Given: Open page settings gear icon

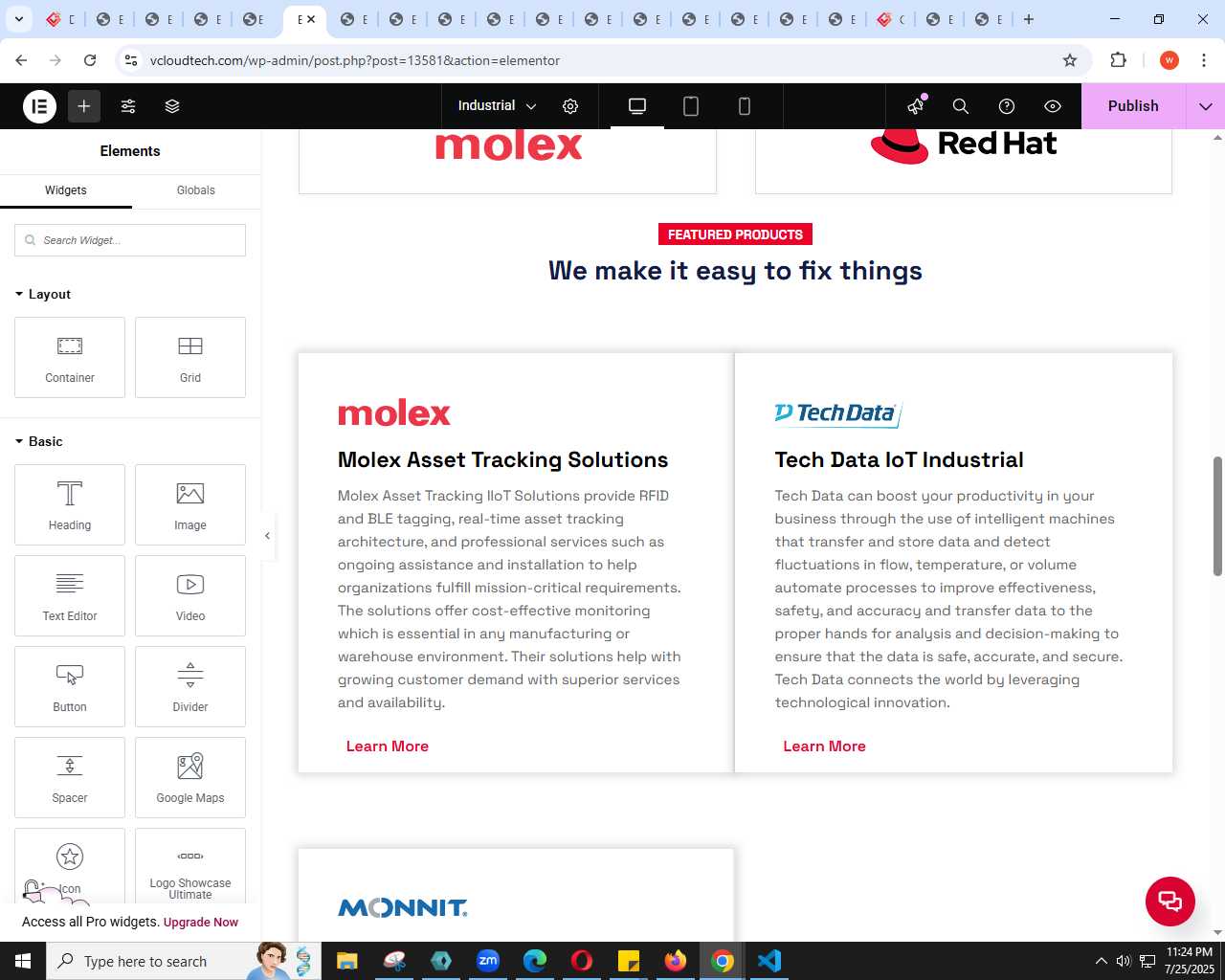Looking at the screenshot, I should point(570,106).
